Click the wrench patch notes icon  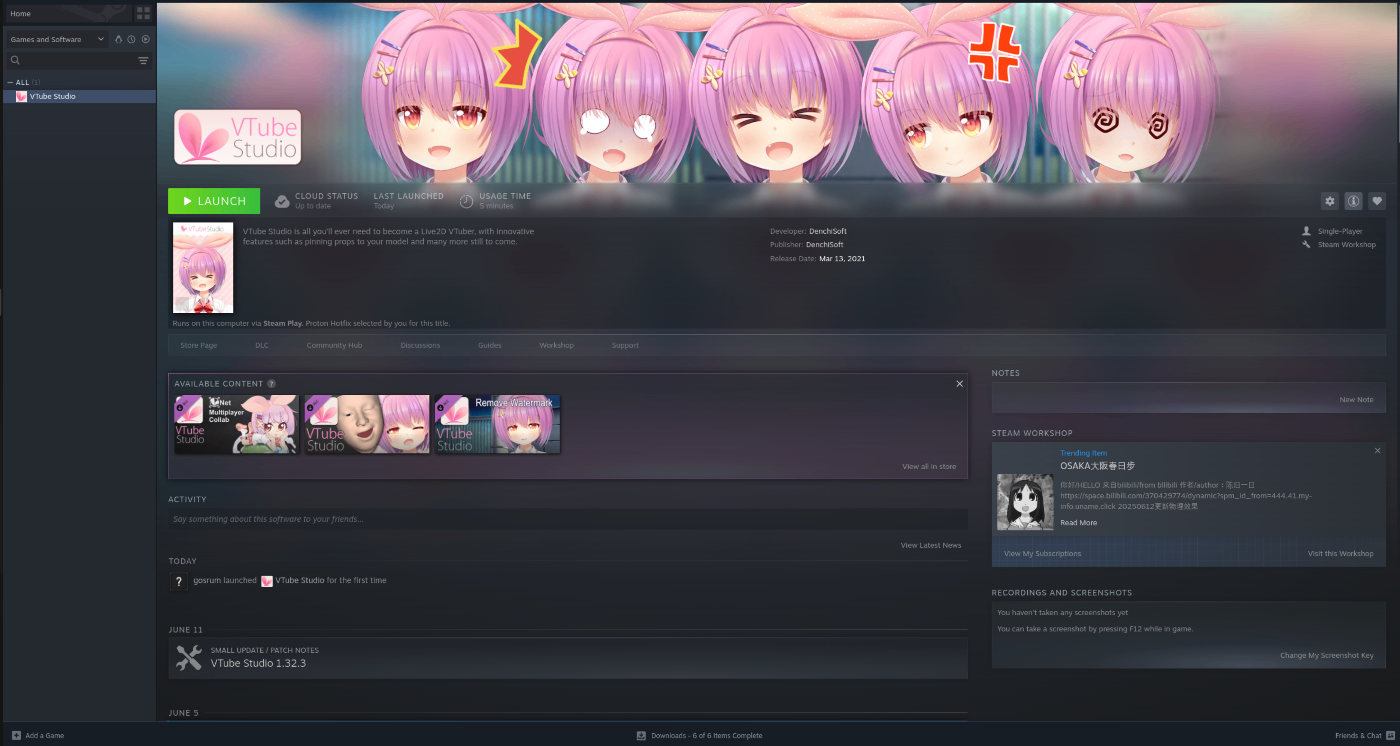point(189,657)
